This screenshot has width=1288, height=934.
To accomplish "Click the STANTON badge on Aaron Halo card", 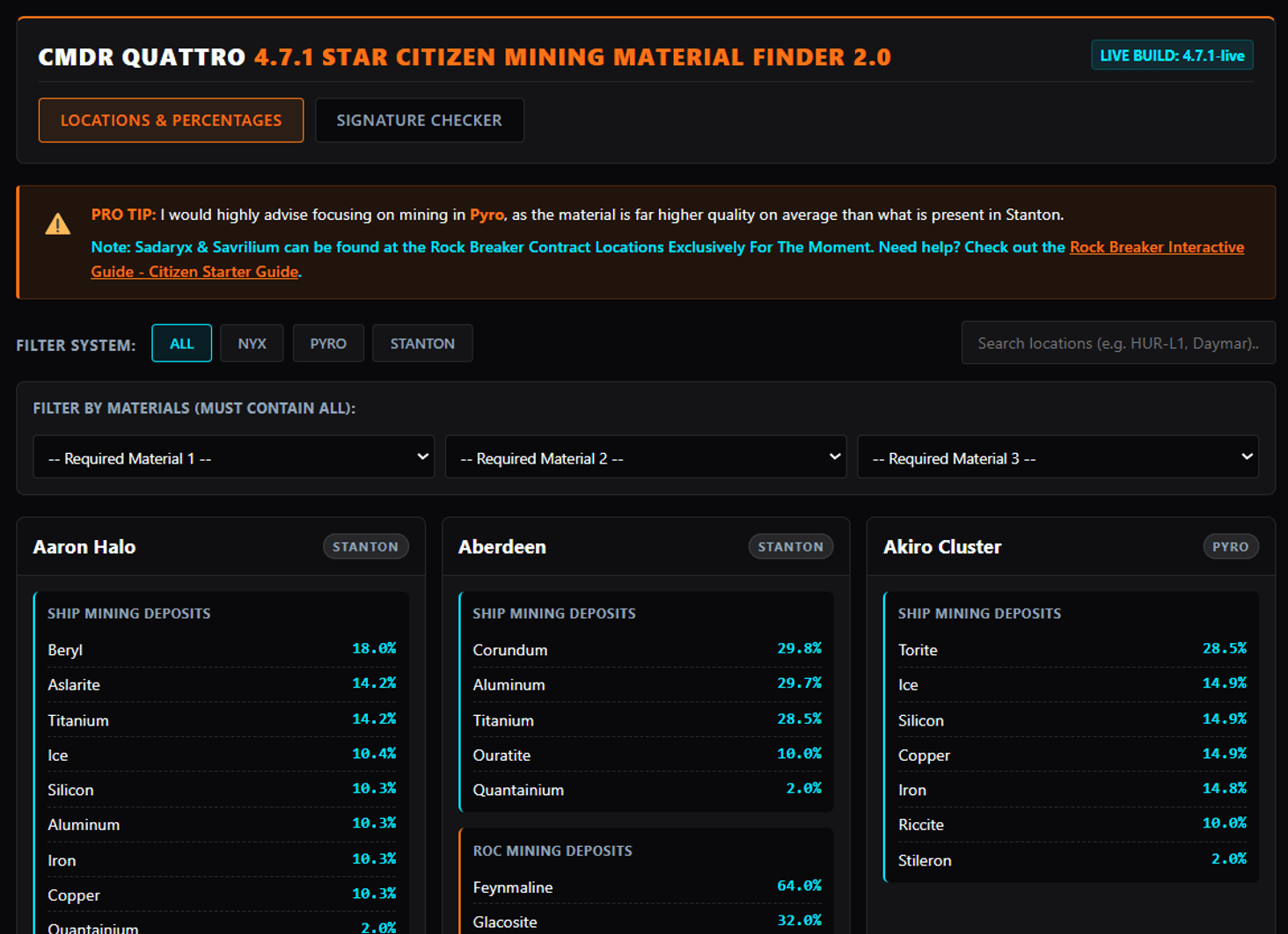I will click(366, 546).
